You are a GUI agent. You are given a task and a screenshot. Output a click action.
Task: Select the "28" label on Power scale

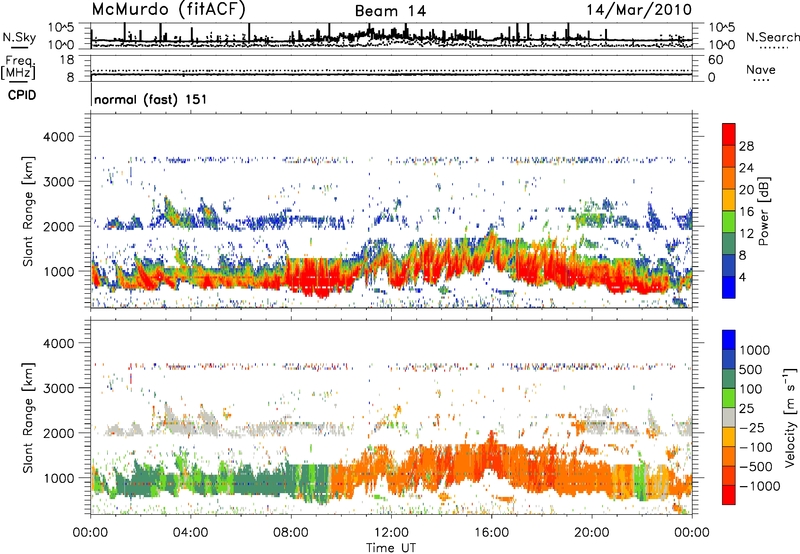coord(746,146)
